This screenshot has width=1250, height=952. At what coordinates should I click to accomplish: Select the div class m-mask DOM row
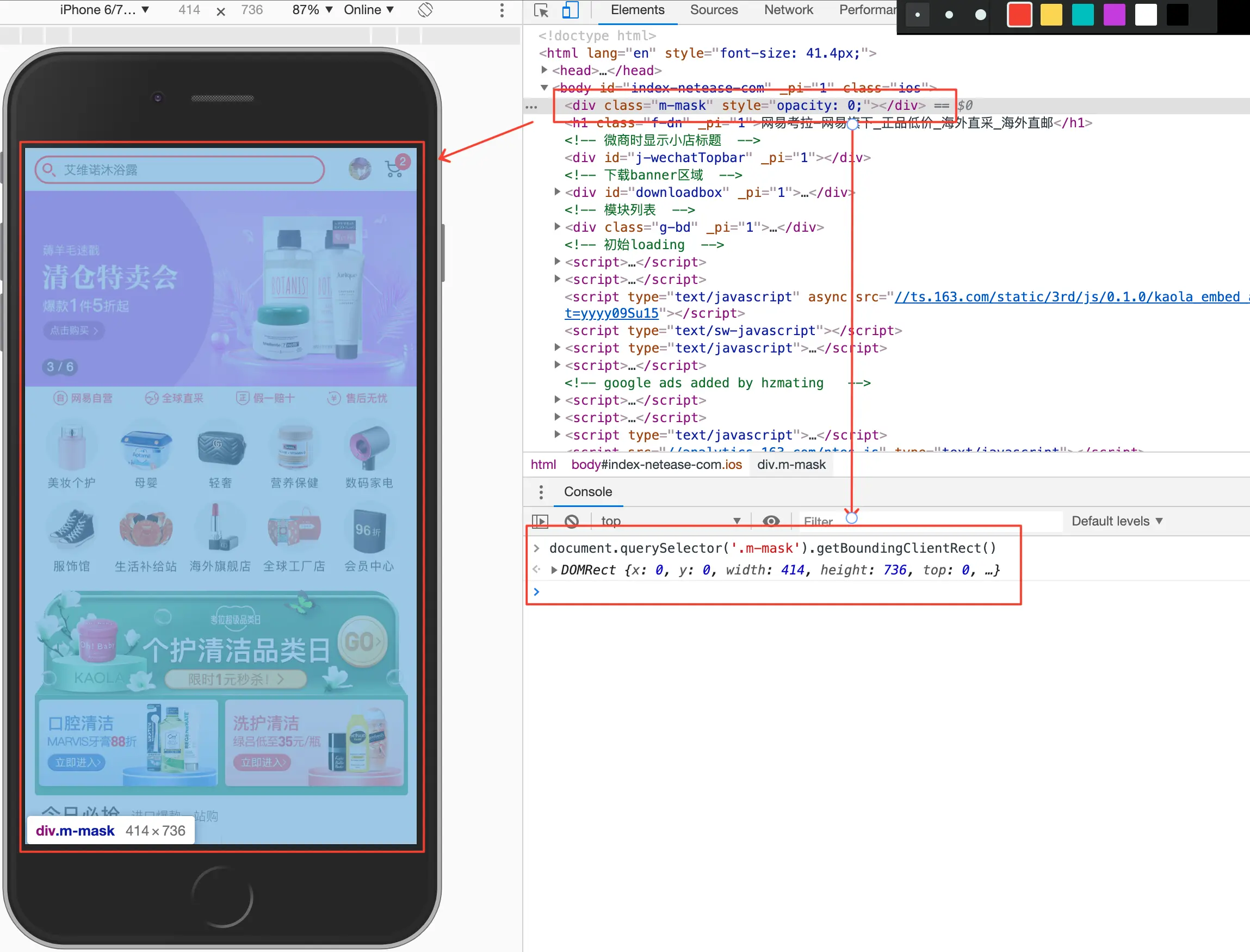click(x=886, y=106)
